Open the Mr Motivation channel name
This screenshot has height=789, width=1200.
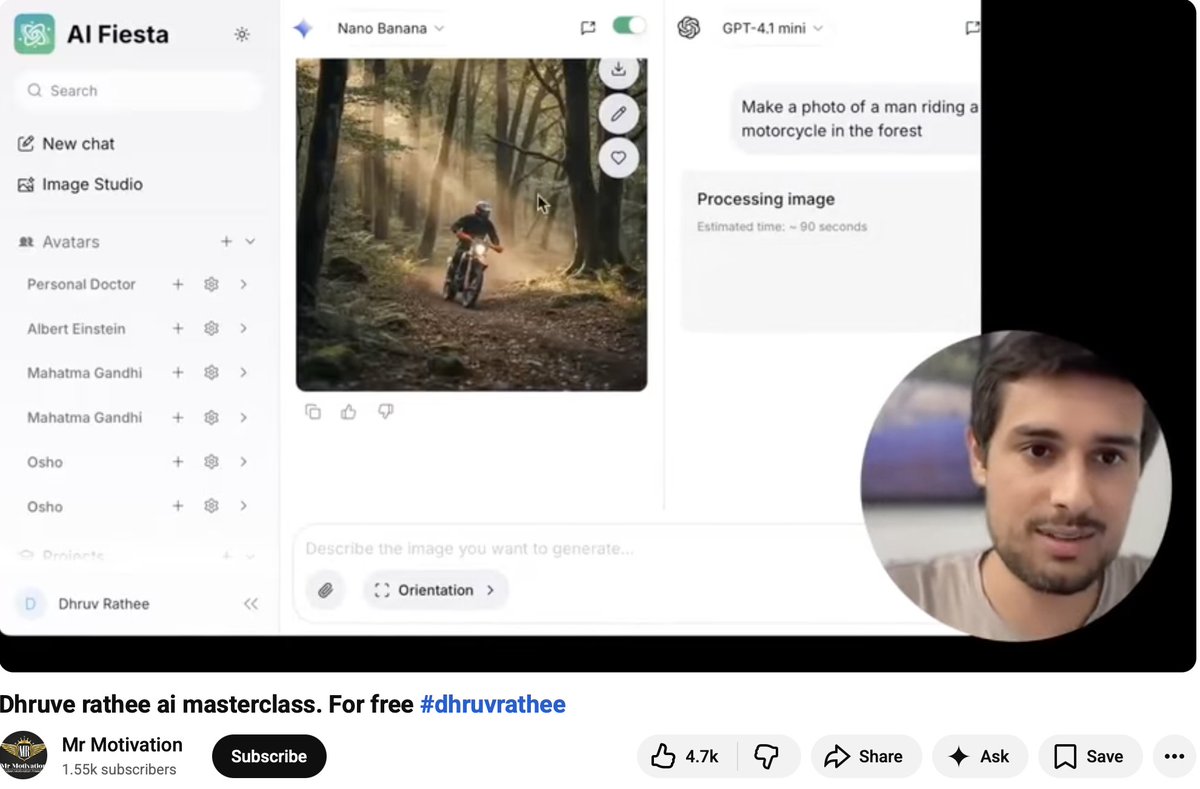[122, 745]
